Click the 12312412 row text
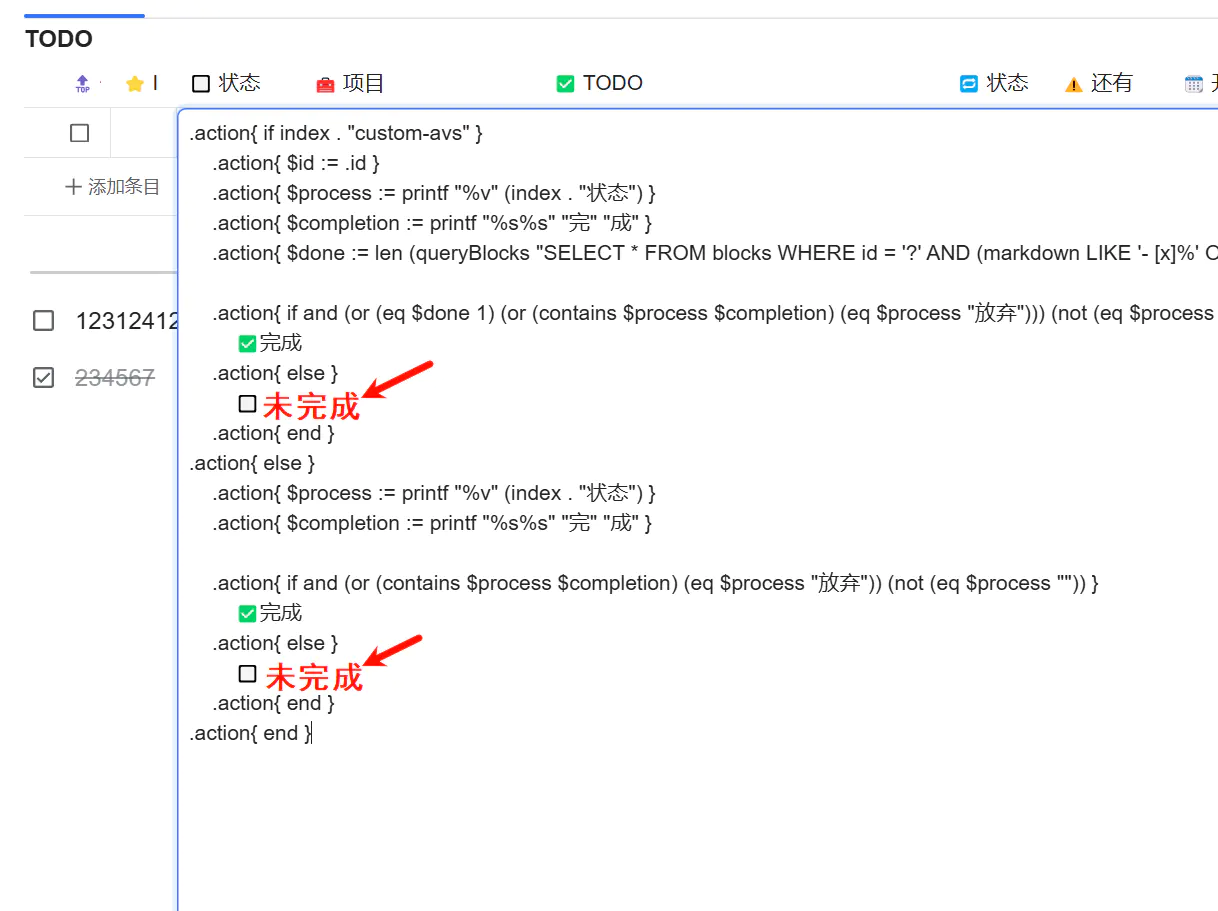This screenshot has height=911, width=1218. point(127,321)
